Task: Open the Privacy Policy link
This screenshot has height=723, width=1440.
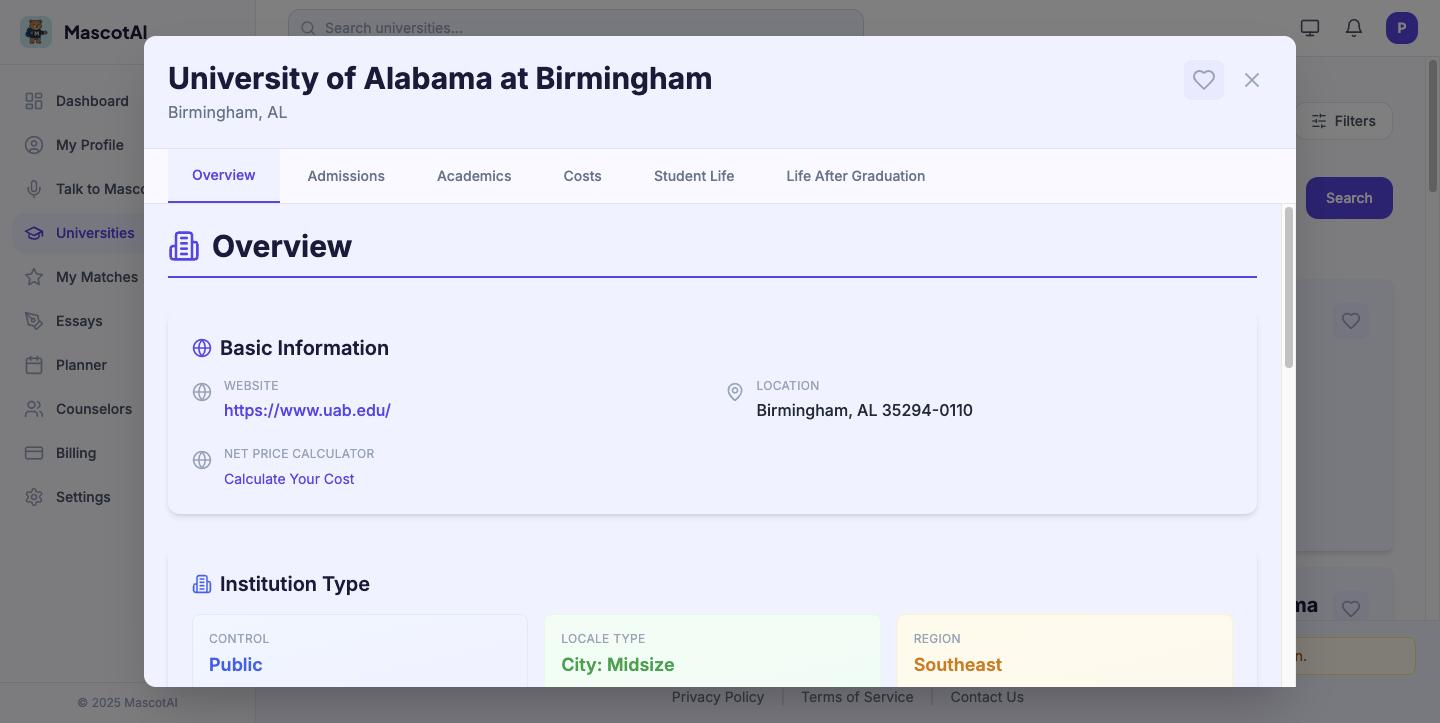Action: pyautogui.click(x=718, y=697)
